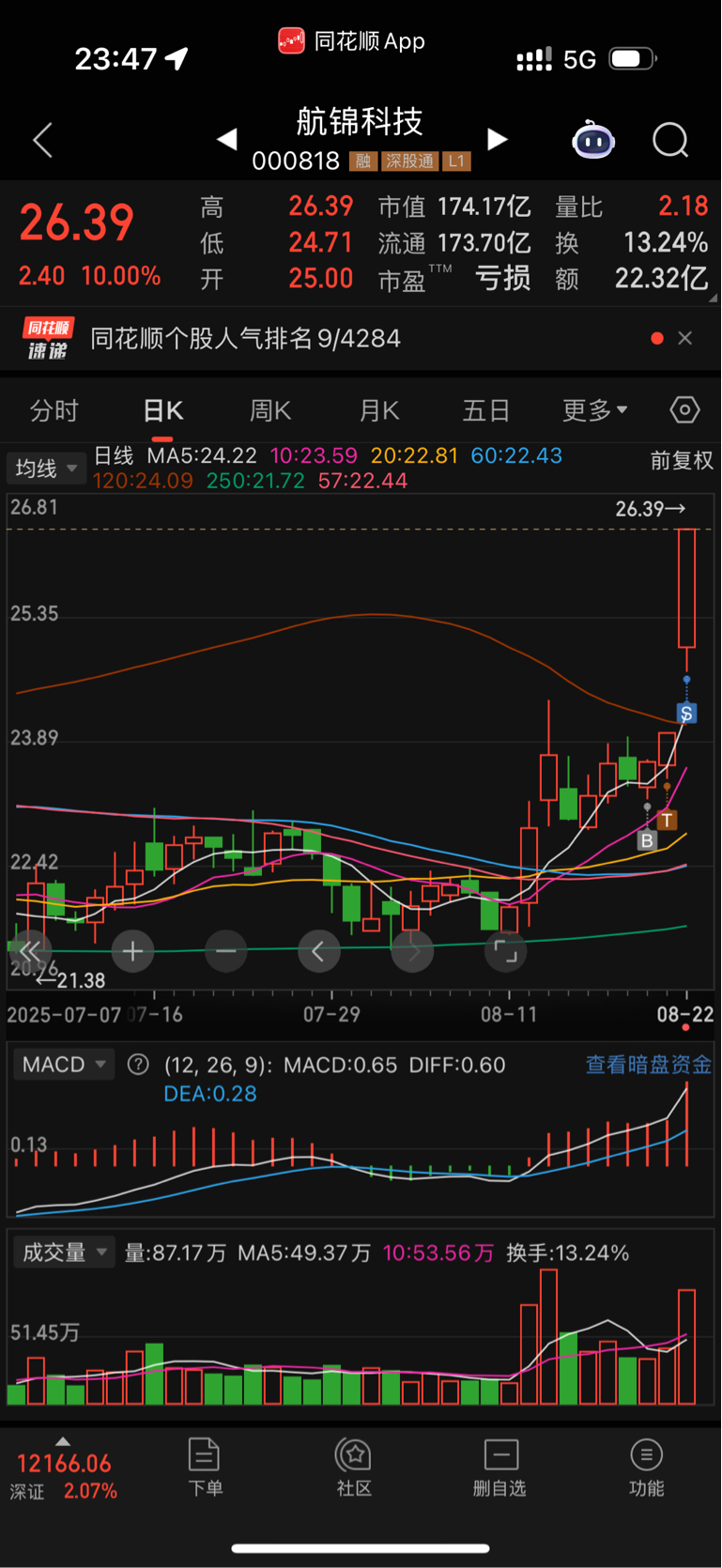Open MACD help question mark
722x1568 pixels.
[138, 1065]
